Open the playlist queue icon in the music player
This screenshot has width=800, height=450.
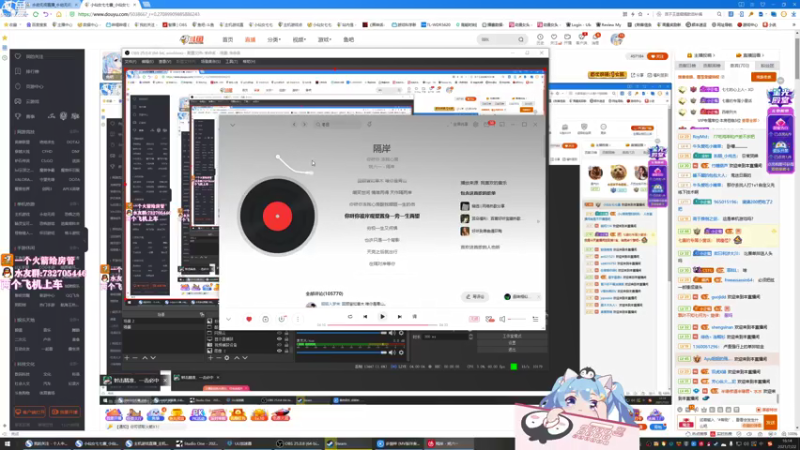535,319
